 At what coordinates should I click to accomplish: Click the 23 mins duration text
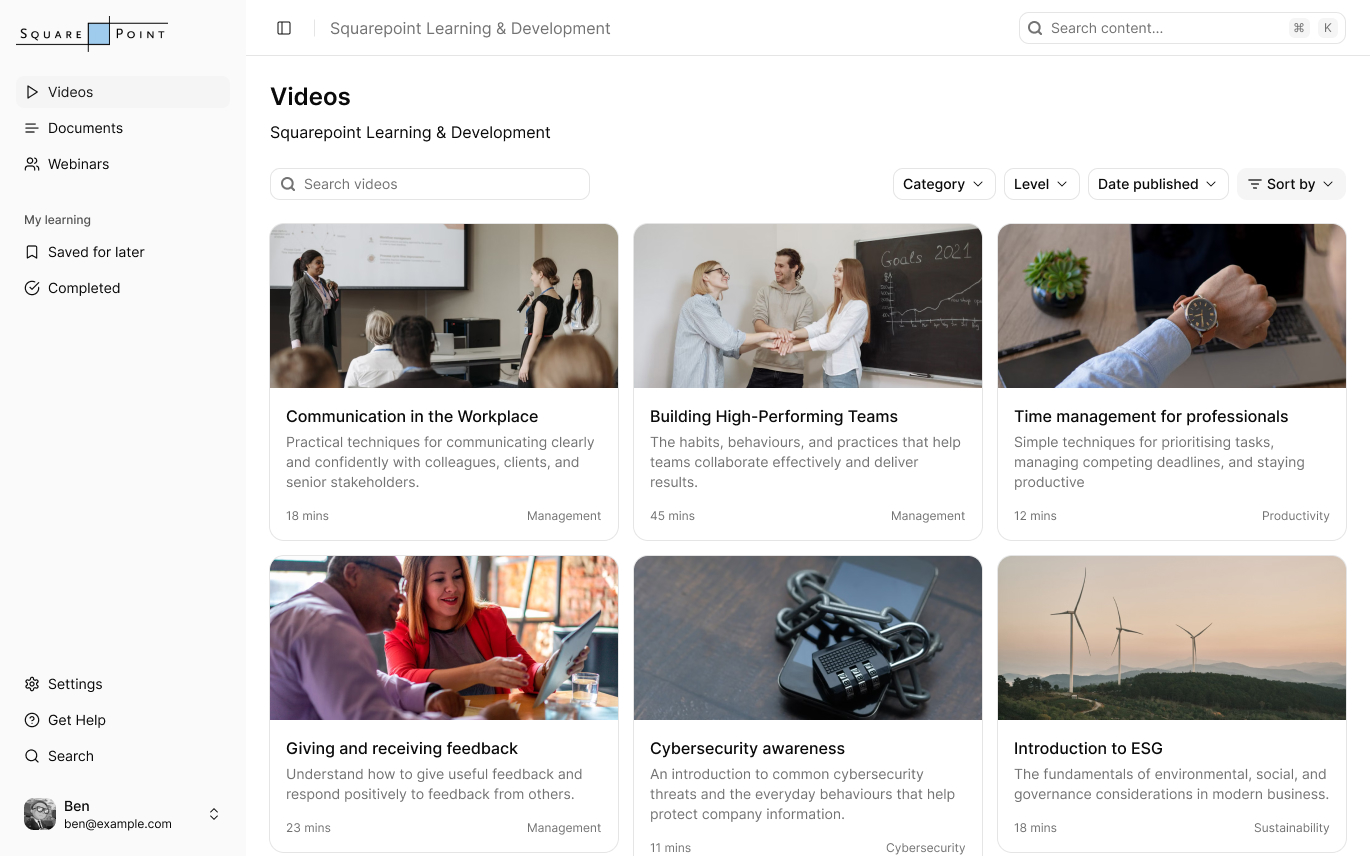(x=307, y=828)
